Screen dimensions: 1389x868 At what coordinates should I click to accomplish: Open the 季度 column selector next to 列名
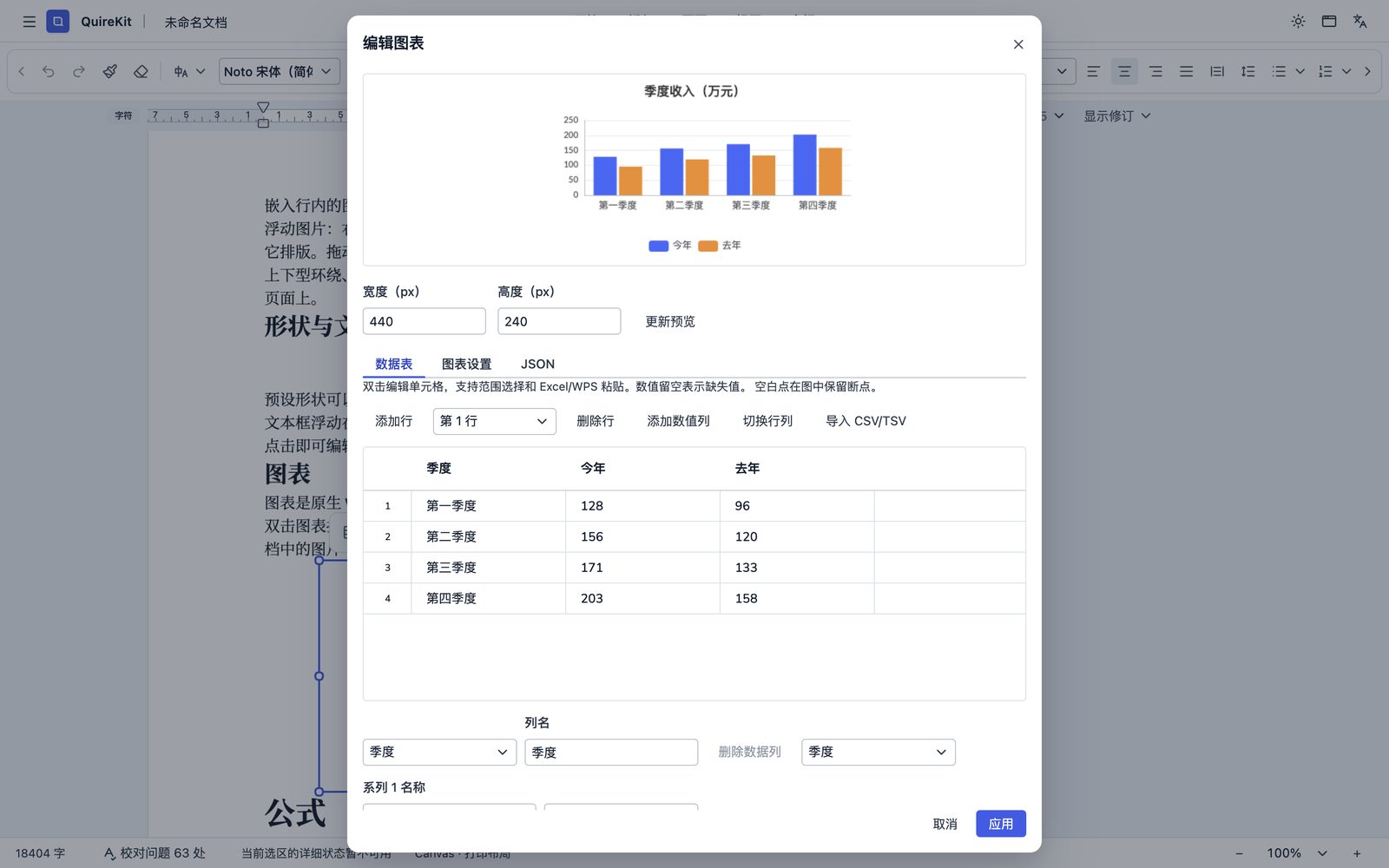439,752
